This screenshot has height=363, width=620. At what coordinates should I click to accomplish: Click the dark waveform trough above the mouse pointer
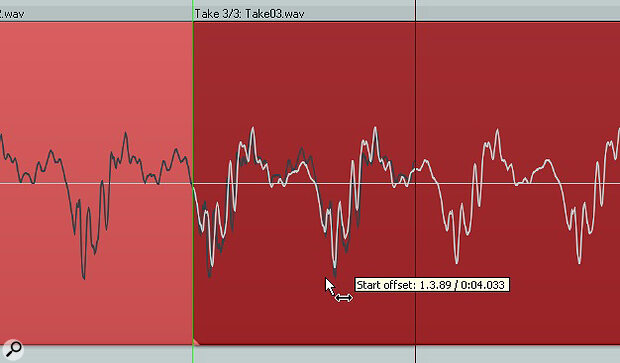click(335, 275)
